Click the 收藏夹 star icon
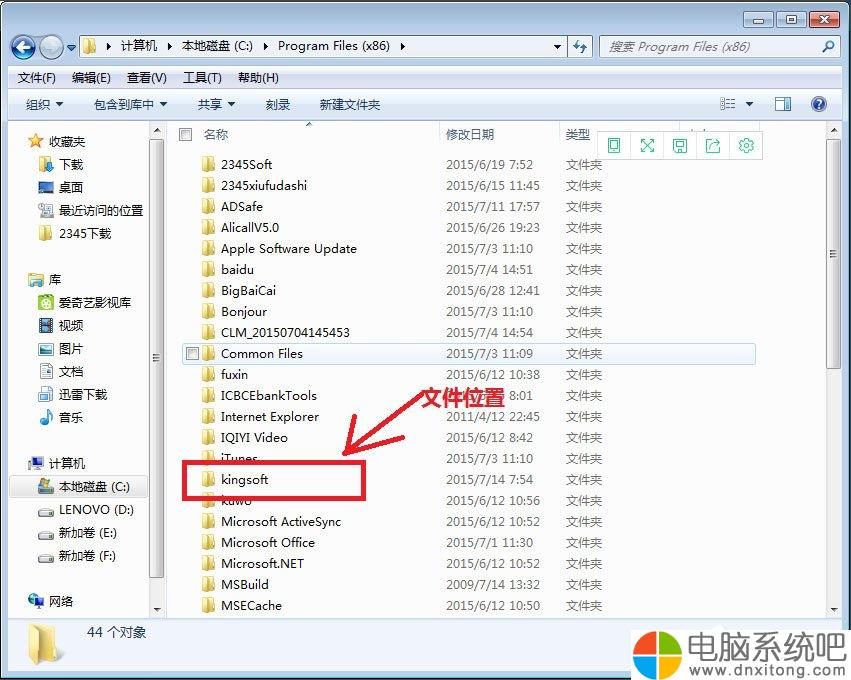This screenshot has height=680, width=851. [35, 141]
